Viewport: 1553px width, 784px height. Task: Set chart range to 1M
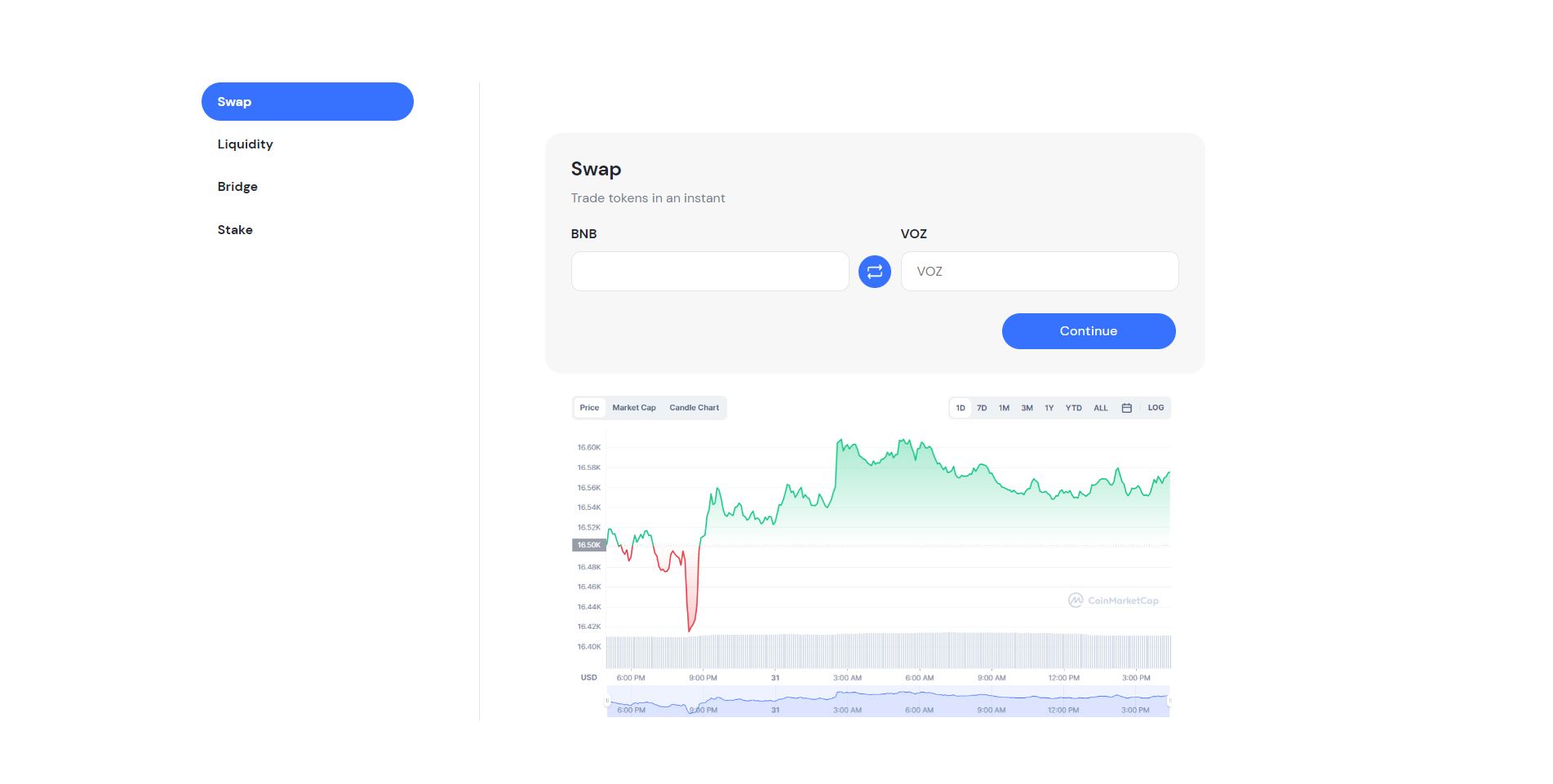click(1004, 408)
